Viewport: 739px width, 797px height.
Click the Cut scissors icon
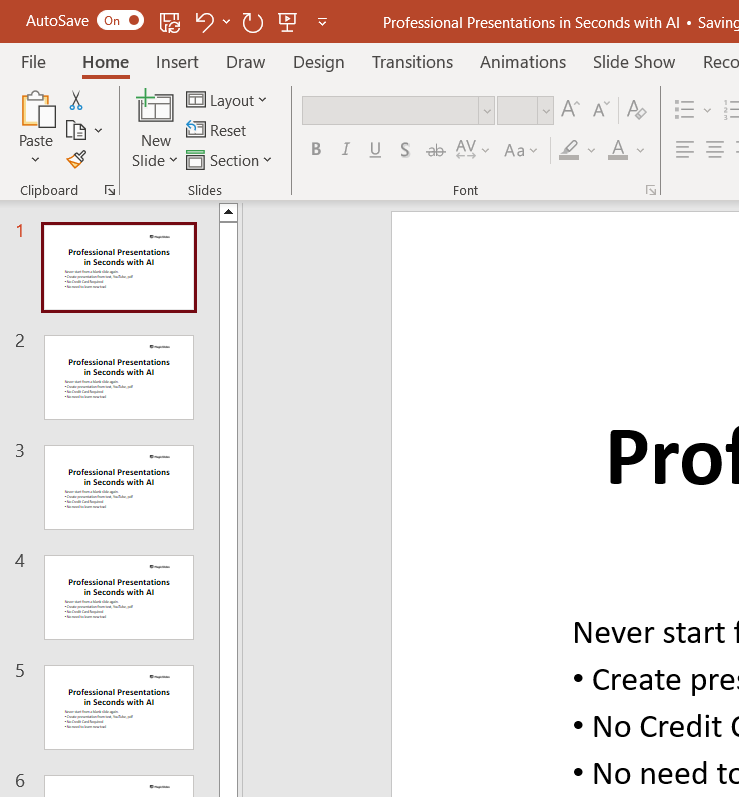pos(76,101)
